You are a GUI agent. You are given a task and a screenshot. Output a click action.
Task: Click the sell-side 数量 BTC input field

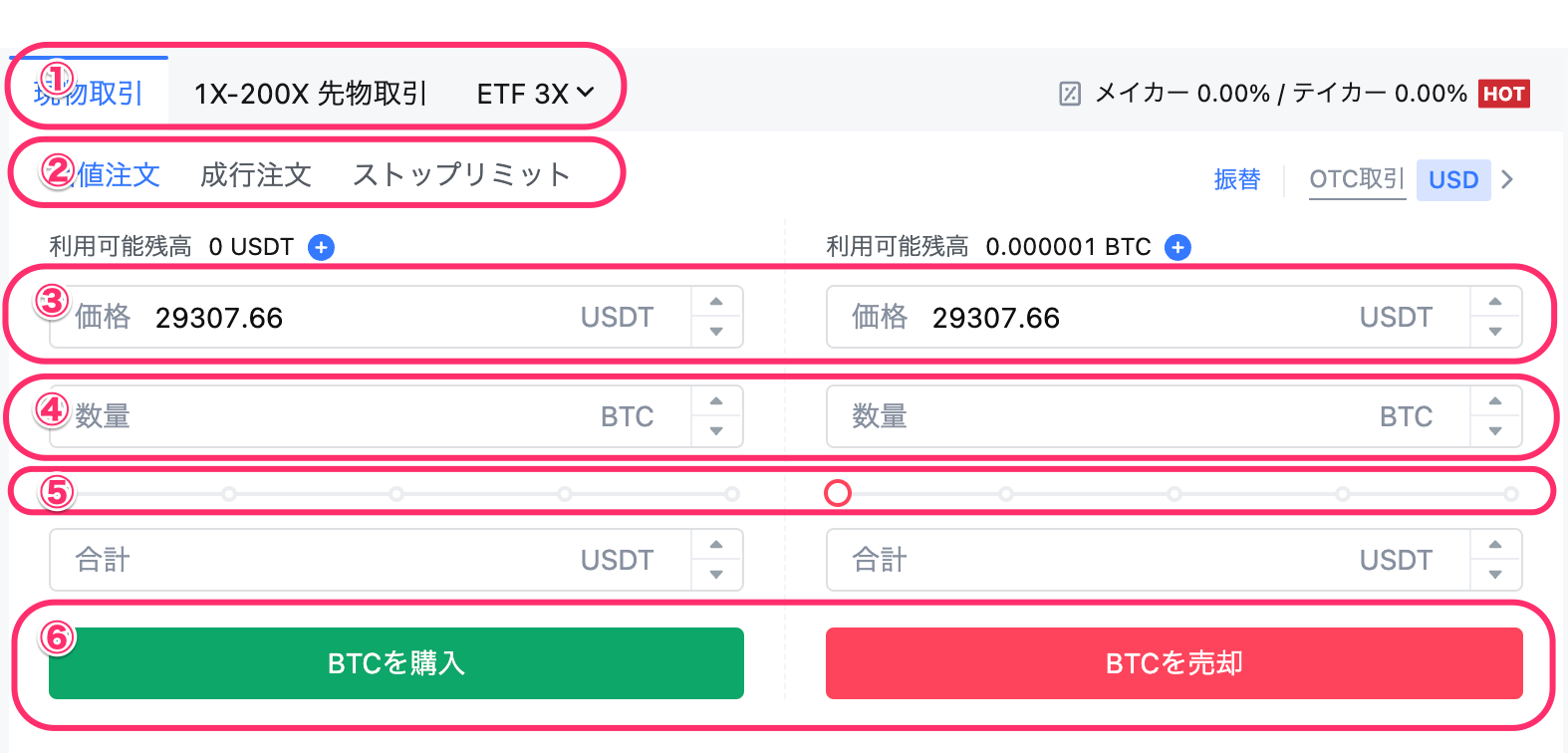pos(1149,416)
